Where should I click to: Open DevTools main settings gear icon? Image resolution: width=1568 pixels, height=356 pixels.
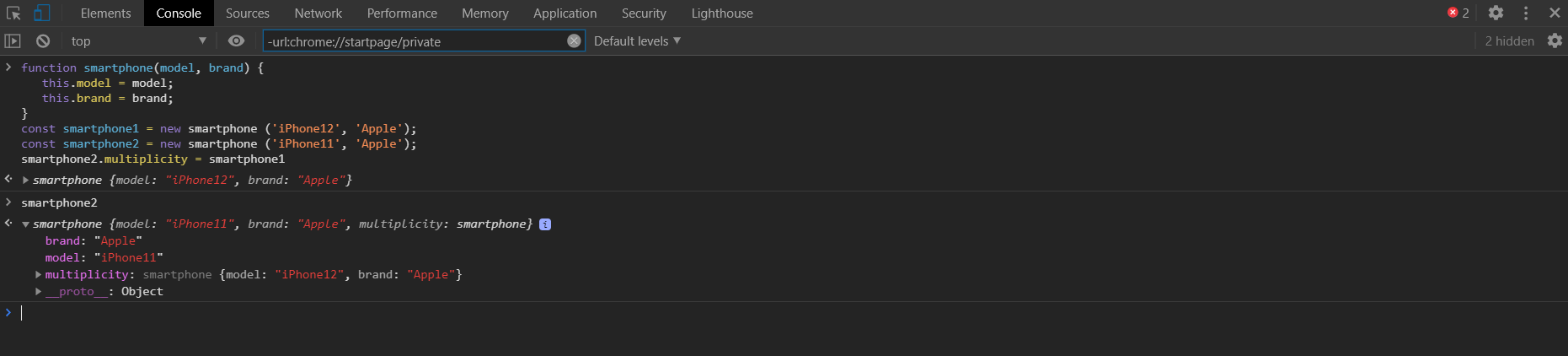tap(1496, 13)
